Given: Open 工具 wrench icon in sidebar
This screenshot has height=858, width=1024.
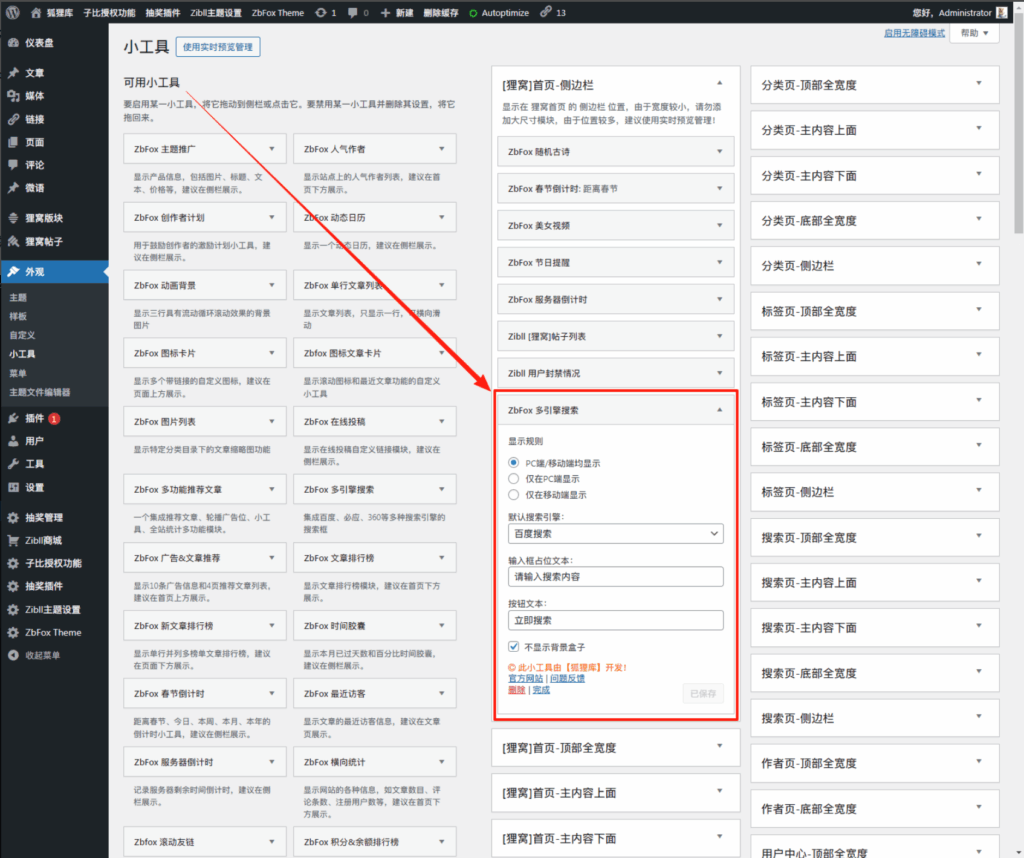Looking at the screenshot, I should point(13,464).
